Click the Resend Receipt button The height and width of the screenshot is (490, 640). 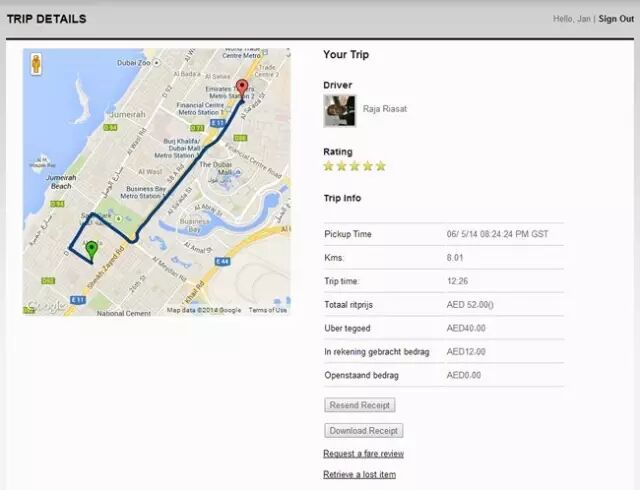point(360,405)
